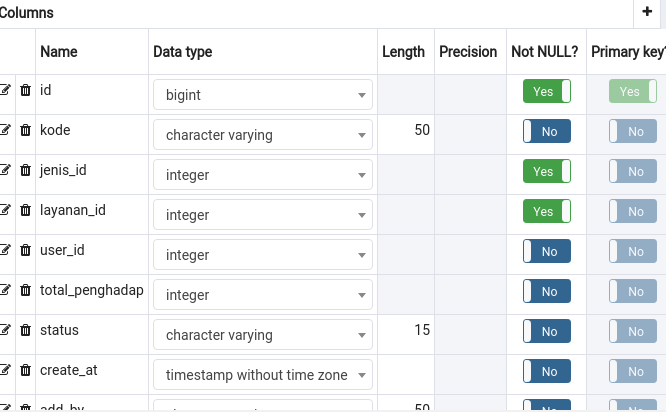Expand character varying dropdown for kode

[x=263, y=135]
